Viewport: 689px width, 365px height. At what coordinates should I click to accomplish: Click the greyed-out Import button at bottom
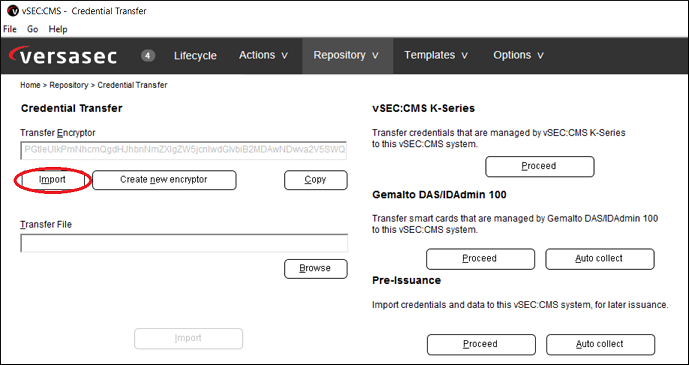(x=188, y=338)
